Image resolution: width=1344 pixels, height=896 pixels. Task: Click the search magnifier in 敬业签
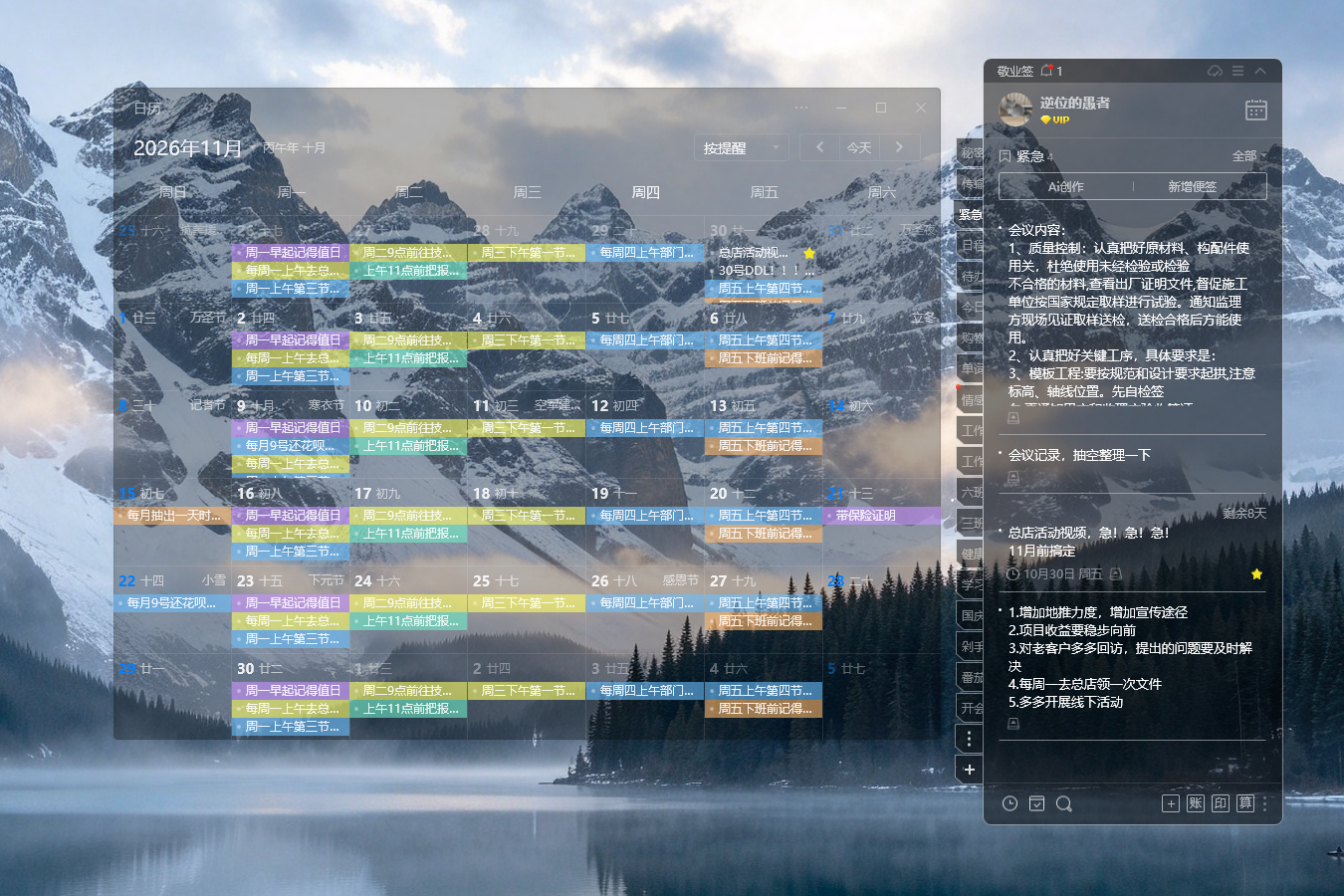point(1063,803)
